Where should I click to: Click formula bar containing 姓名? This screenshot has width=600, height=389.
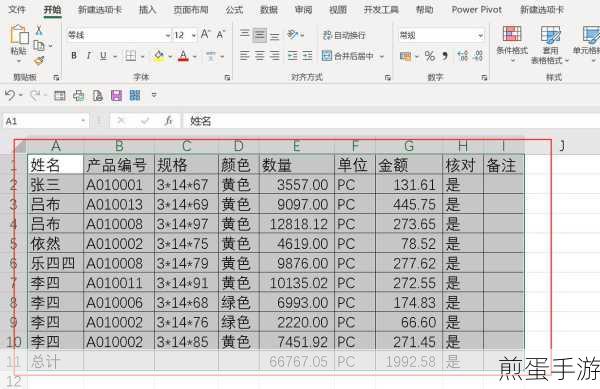tap(391, 121)
